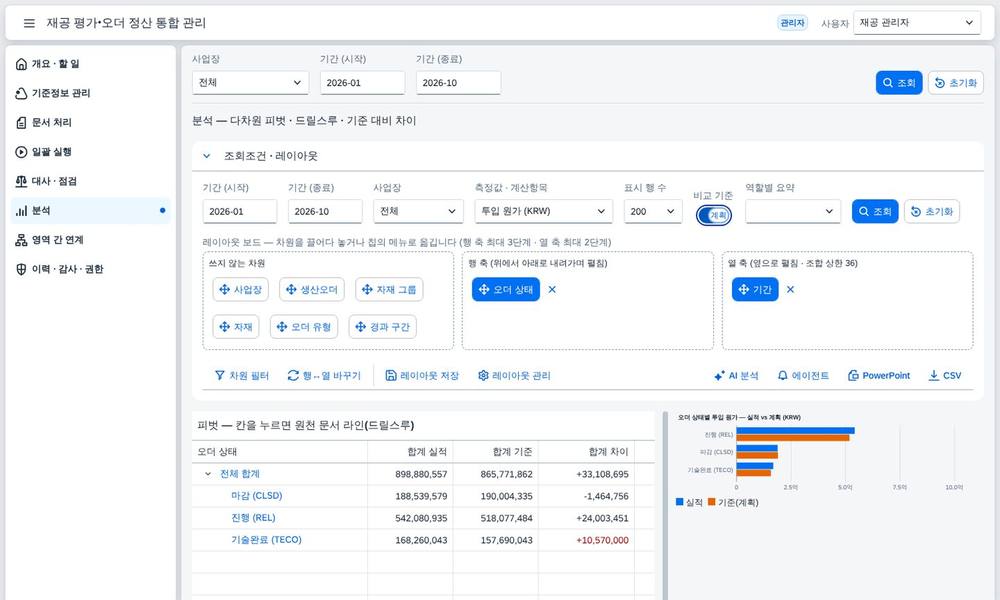
Task: Toggle the 비교 기준 계획 switch
Action: (714, 216)
